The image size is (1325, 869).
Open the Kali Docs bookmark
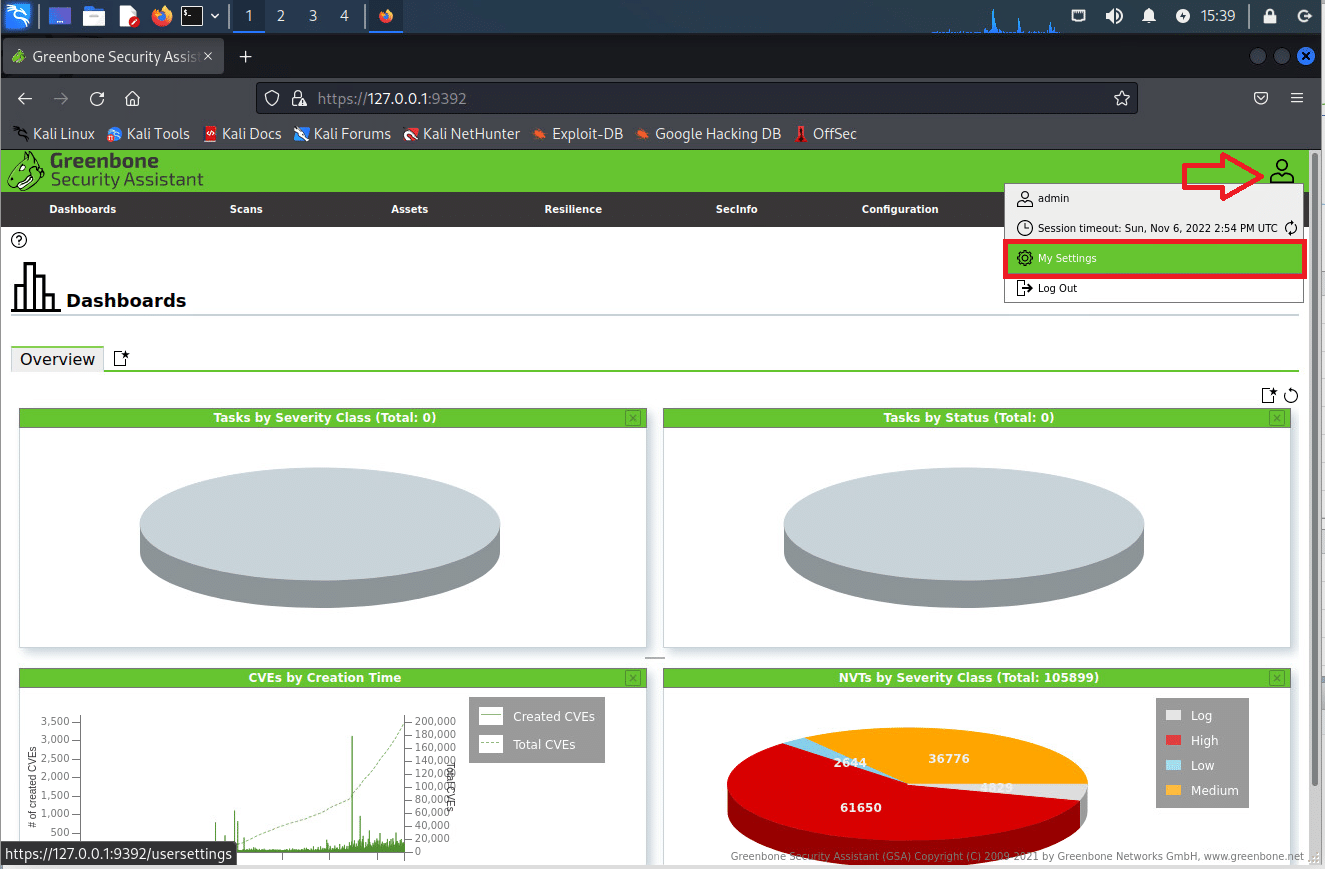point(242,134)
